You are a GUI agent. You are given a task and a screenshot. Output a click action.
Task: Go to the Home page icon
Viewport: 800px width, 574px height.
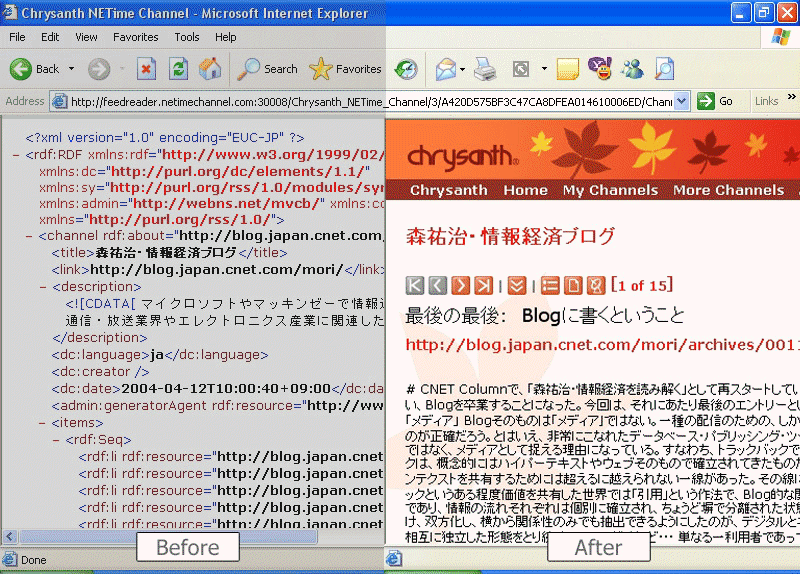click(x=210, y=69)
